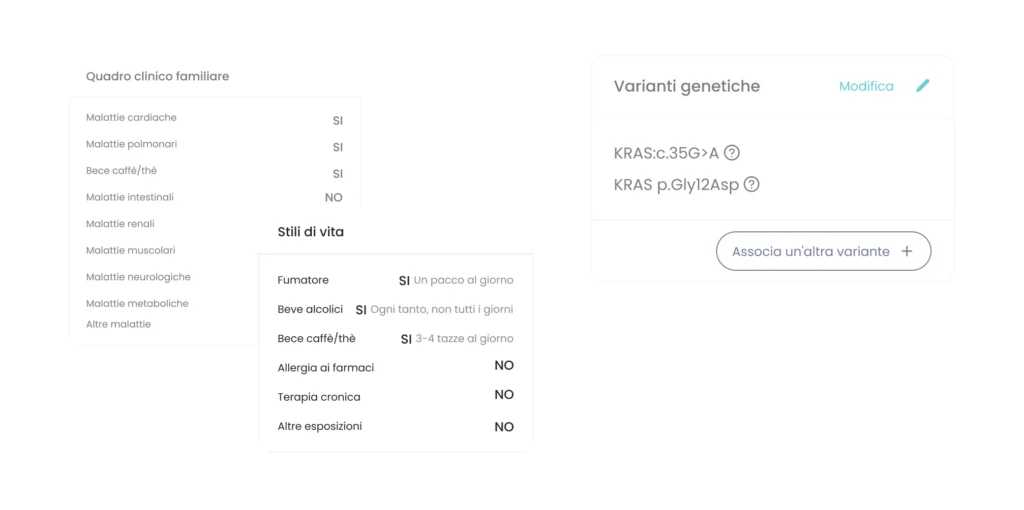Click the Malattie cardiache SI value
1024x510 pixels.
[x=338, y=121]
